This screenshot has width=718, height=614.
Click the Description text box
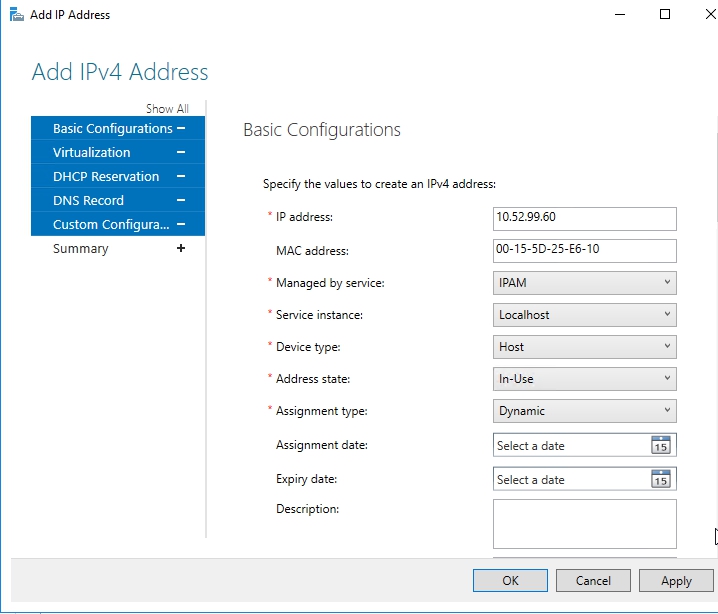[585, 524]
